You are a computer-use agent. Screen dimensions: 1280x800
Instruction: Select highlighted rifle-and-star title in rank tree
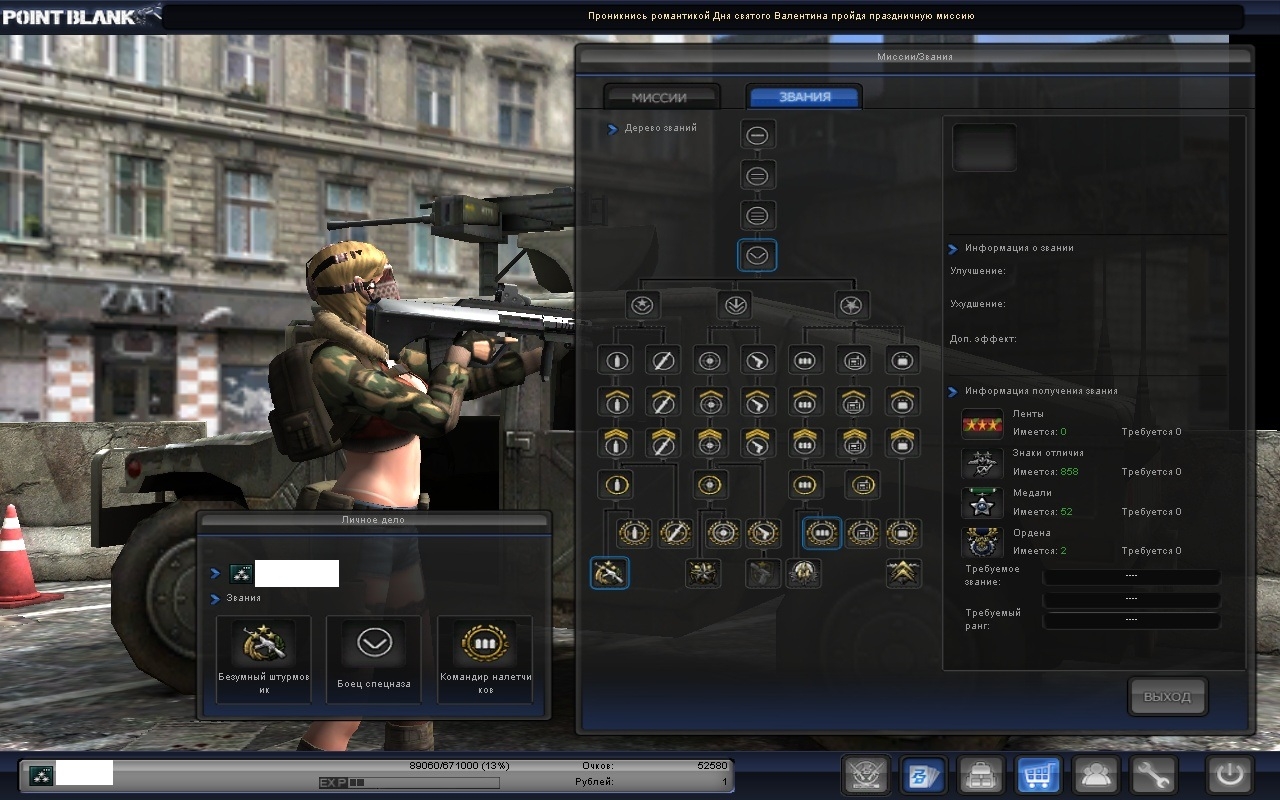click(610, 573)
